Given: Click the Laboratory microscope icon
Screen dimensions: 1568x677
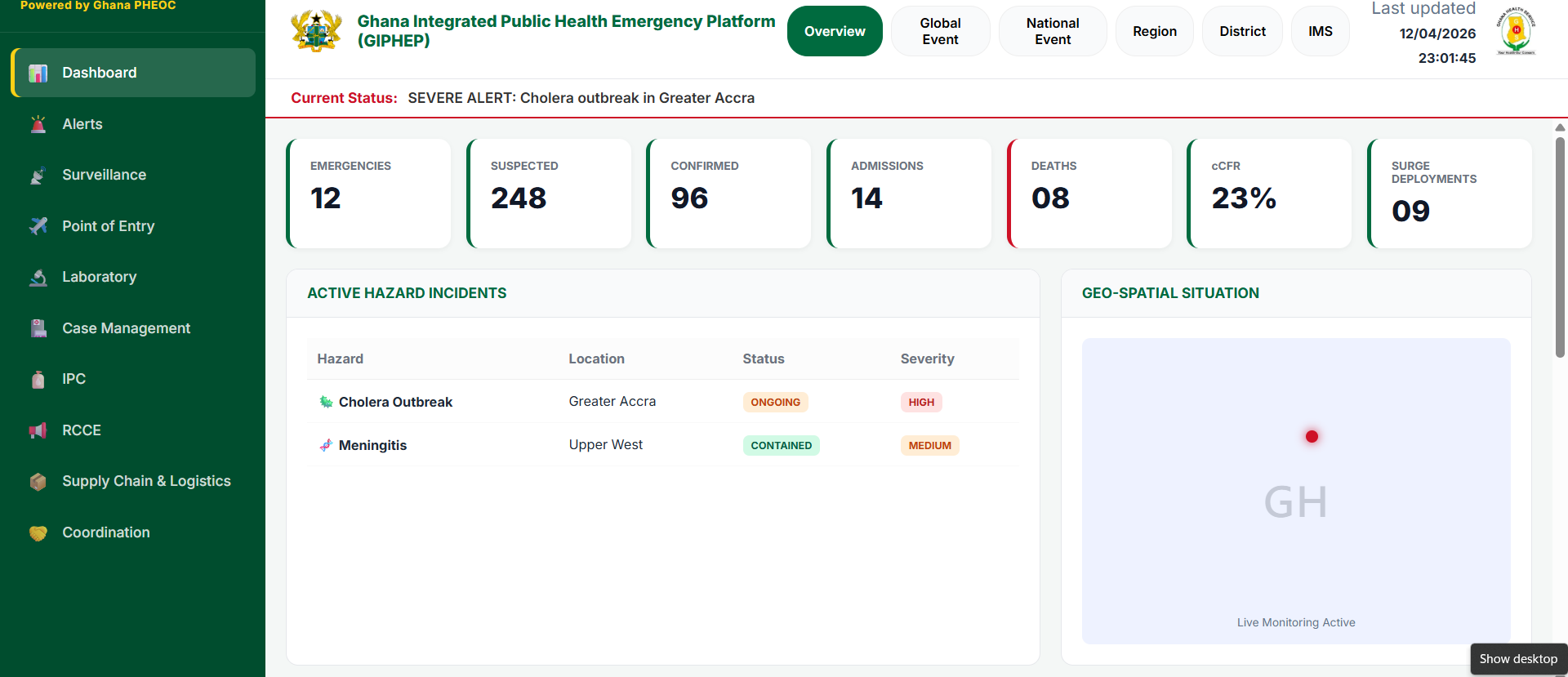Looking at the screenshot, I should tap(38, 278).
